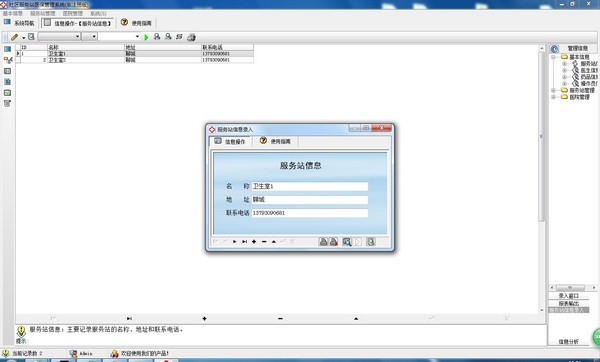The width and height of the screenshot is (600, 362).
Task: Go to next record in the dialog navigator
Action: (235, 242)
